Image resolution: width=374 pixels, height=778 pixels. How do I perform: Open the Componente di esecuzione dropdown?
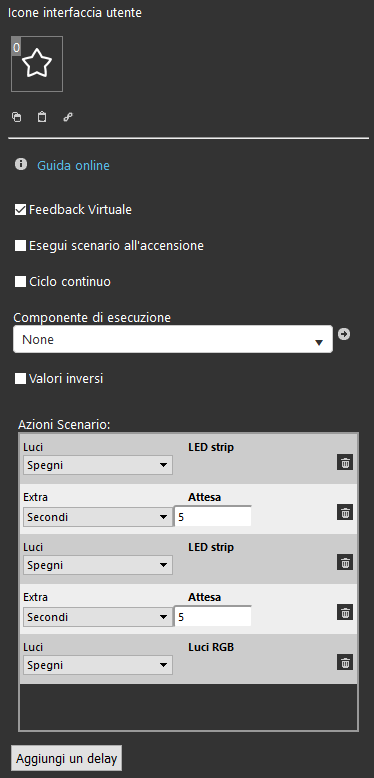pyautogui.click(x=173, y=340)
